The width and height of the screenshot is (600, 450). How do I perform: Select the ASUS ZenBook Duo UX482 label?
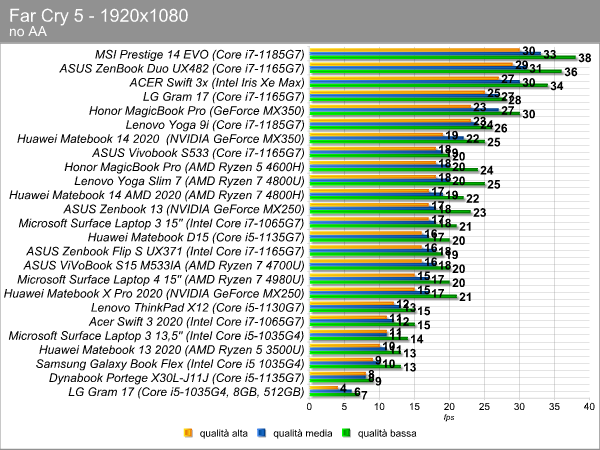[x=182, y=68]
